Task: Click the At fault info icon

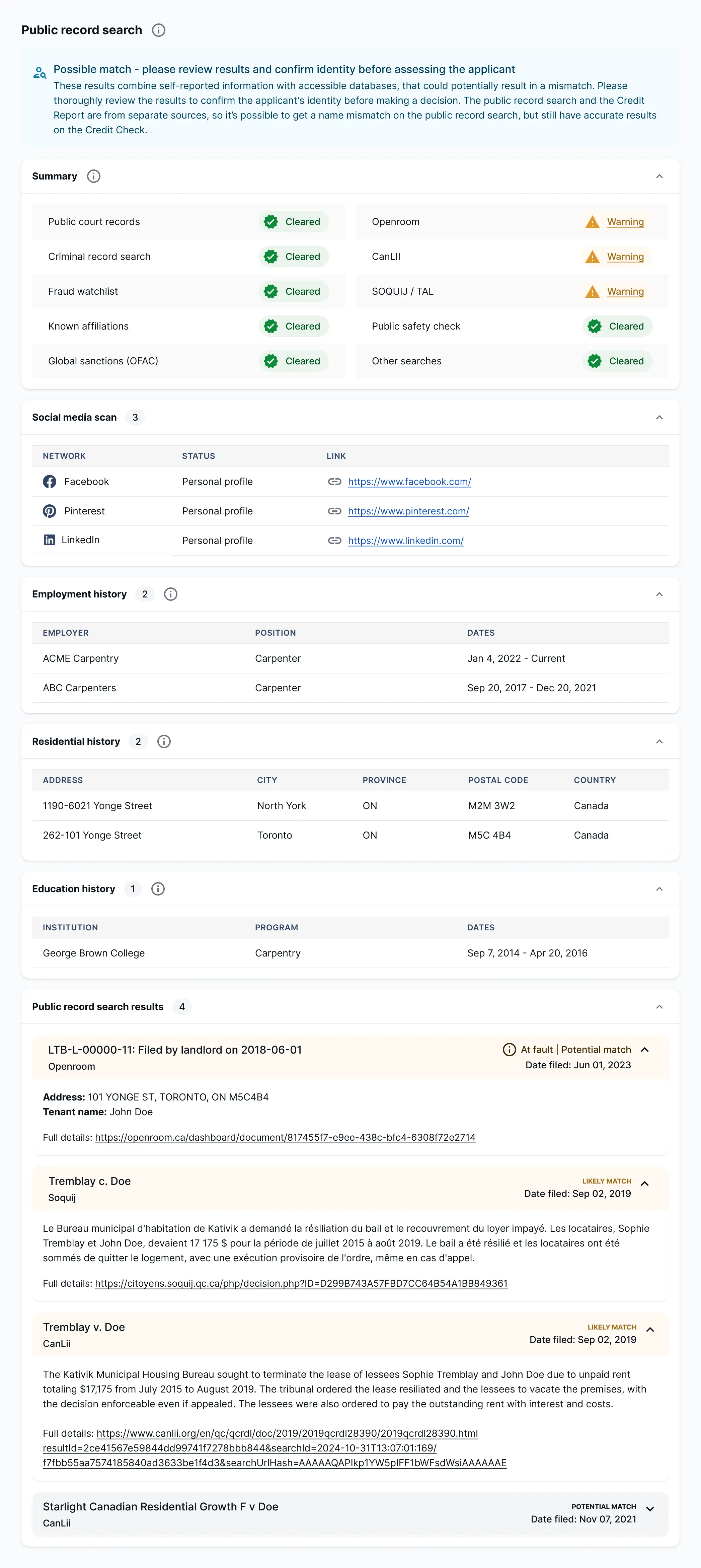Action: [x=509, y=1049]
